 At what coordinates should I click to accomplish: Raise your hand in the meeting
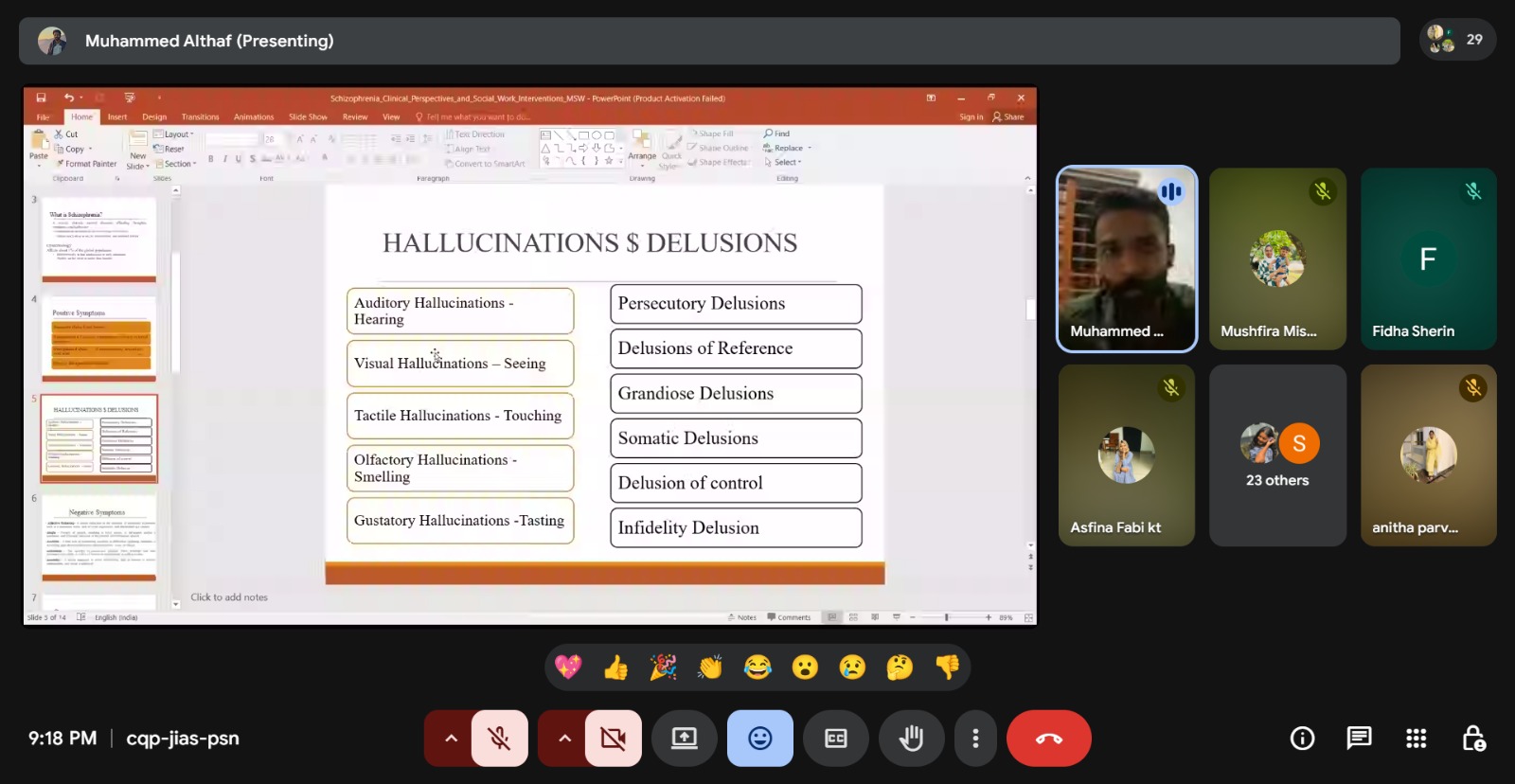click(911, 739)
